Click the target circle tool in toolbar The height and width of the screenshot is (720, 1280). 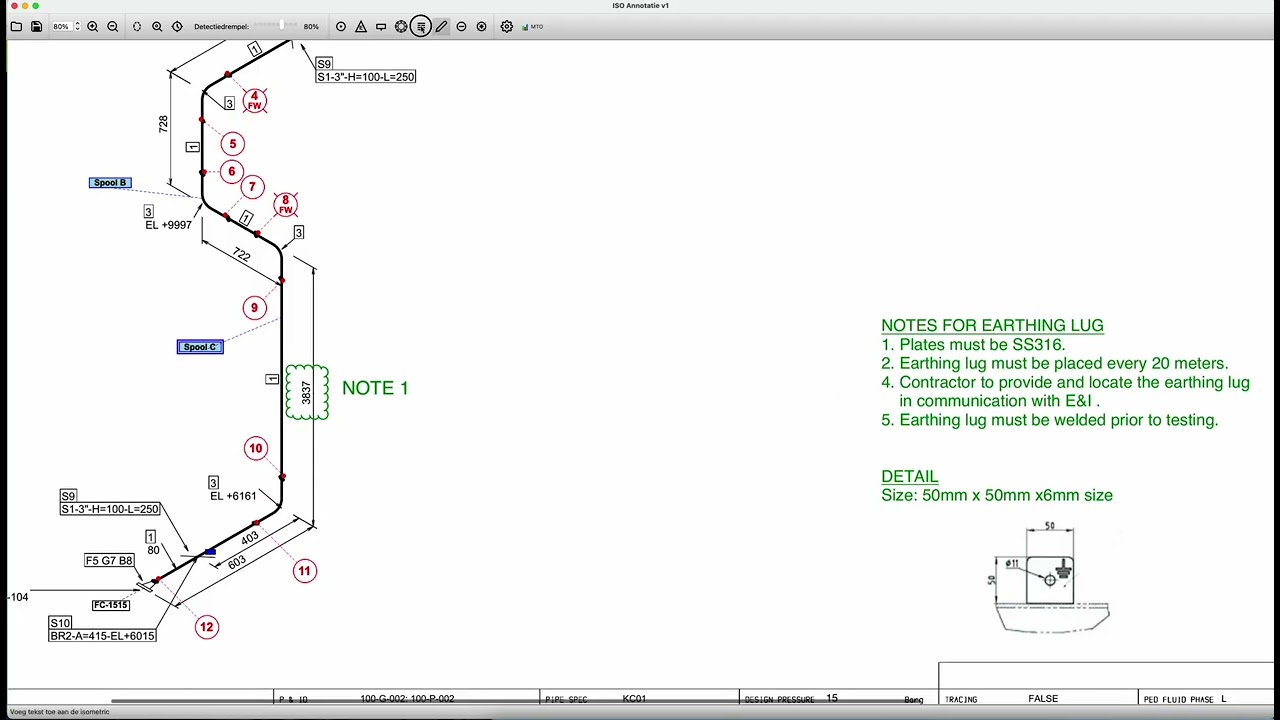pos(481,26)
